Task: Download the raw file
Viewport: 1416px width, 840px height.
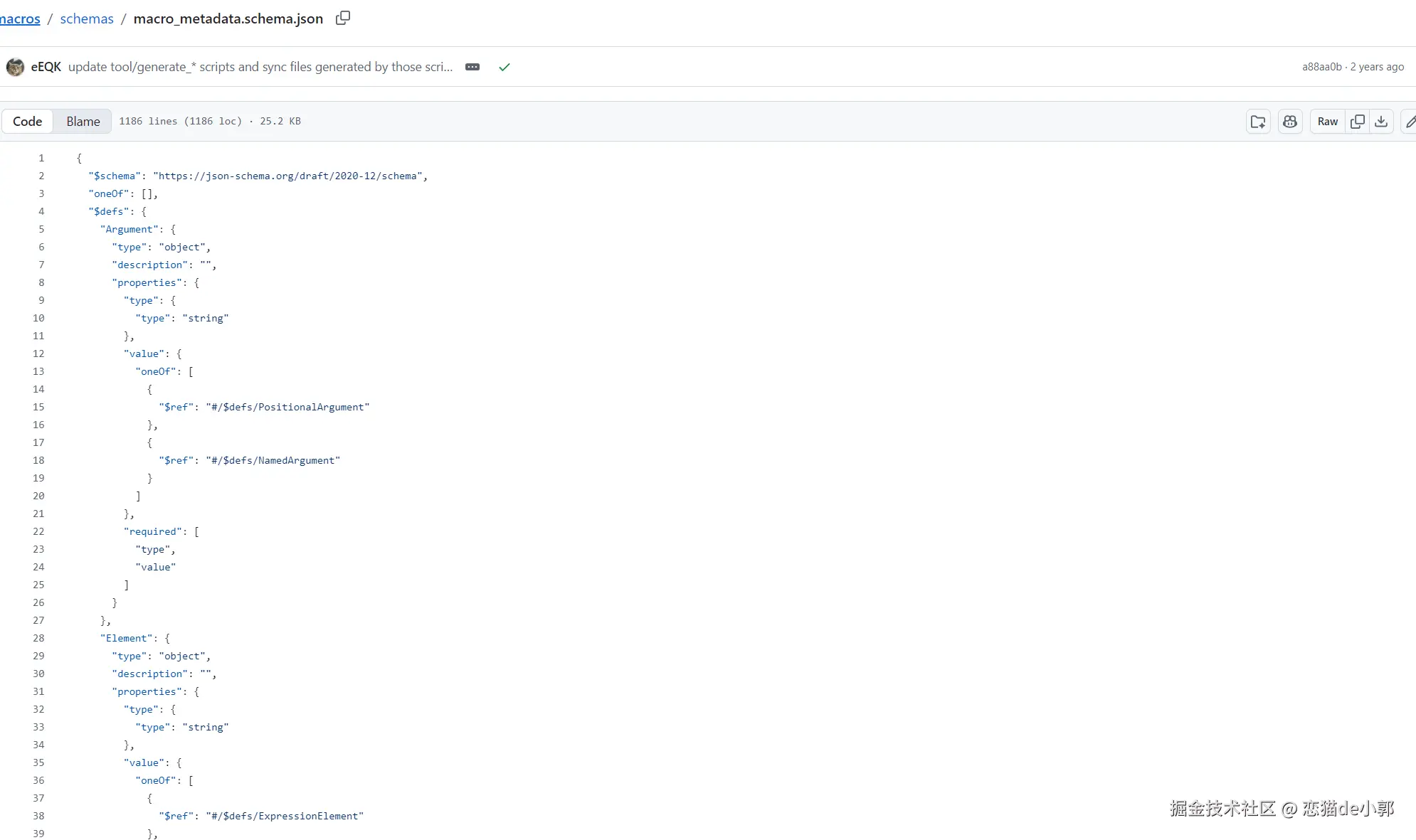Action: [x=1381, y=122]
